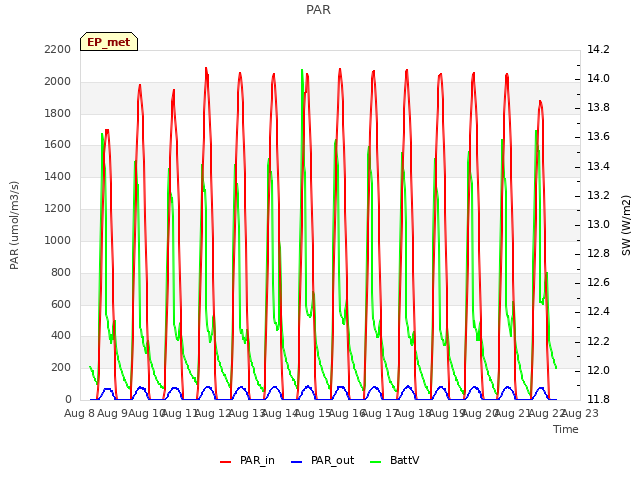The height and width of the screenshot is (480, 640).
Task: Click the 600 left-axis tick
Action: click(61, 304)
